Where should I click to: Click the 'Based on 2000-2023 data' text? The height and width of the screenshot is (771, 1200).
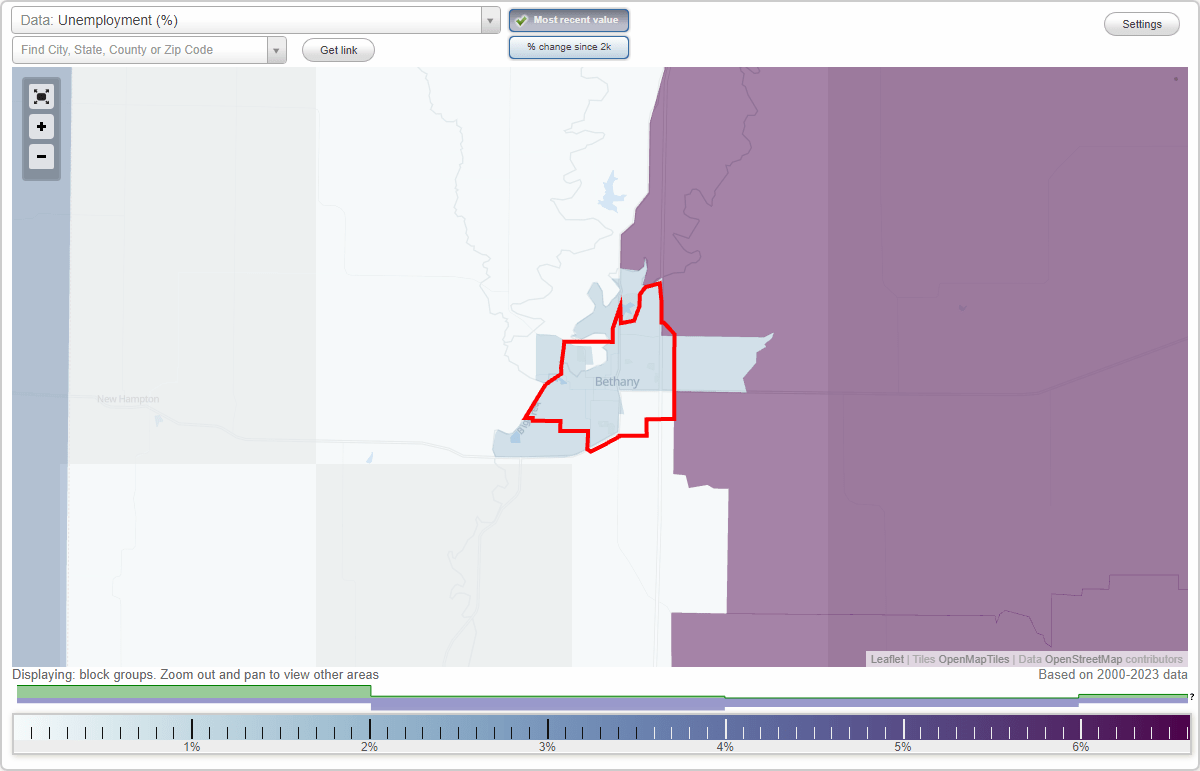click(x=1113, y=675)
